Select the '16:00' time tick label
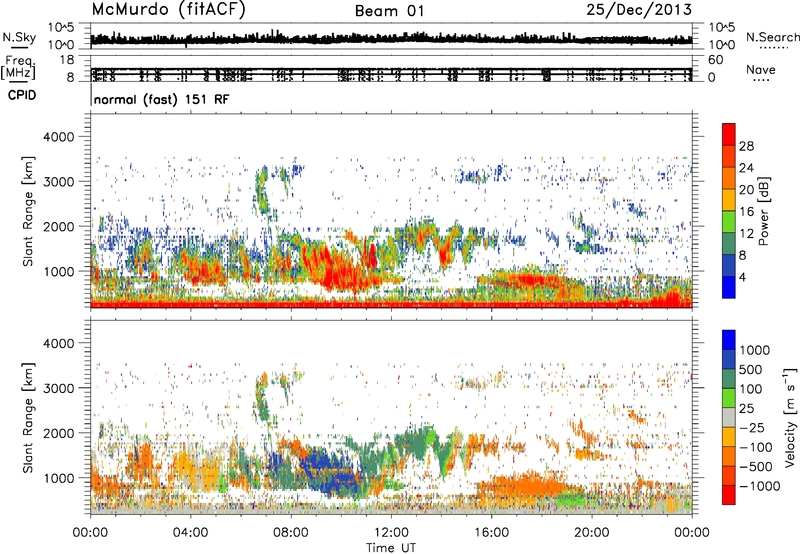This screenshot has height=554, width=800. [491, 533]
